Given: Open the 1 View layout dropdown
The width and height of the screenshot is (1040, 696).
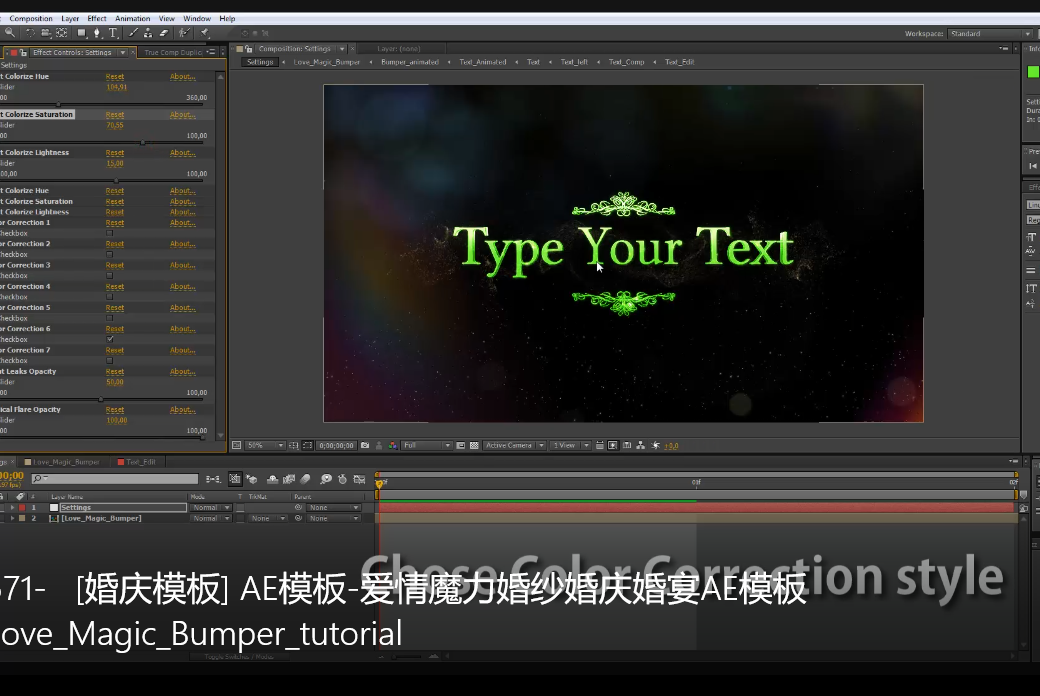Looking at the screenshot, I should (x=570, y=446).
